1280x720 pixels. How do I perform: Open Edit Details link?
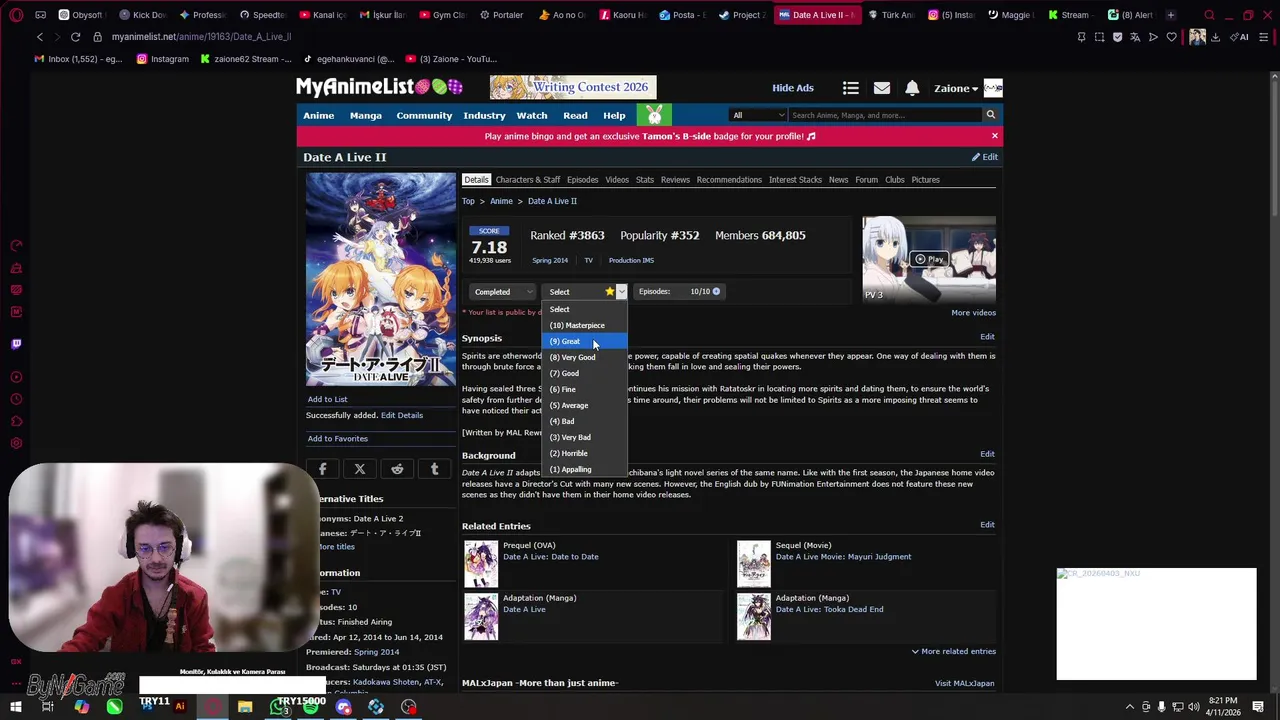402,415
